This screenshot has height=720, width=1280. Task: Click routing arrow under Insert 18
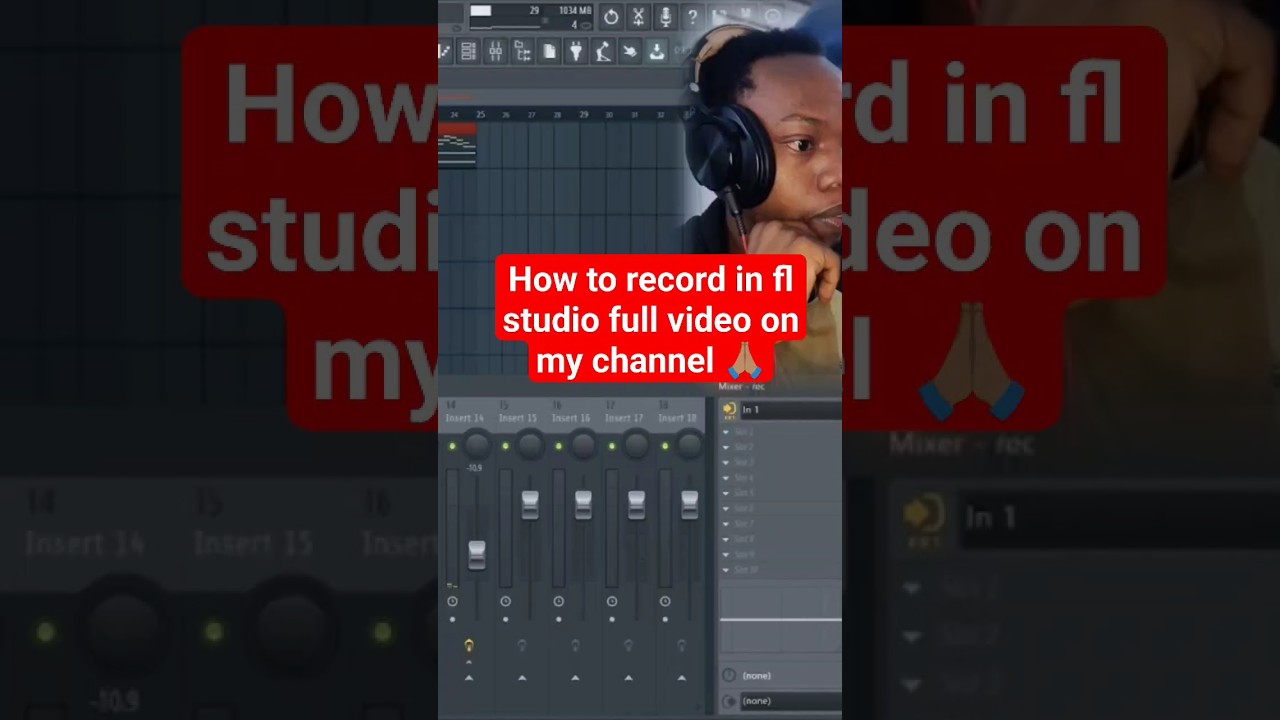[x=680, y=678]
